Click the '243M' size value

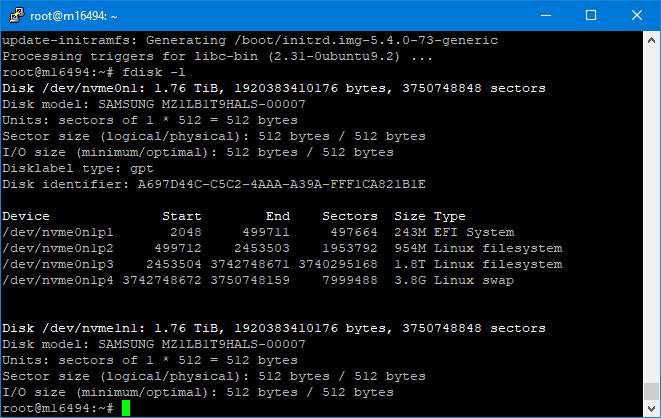tap(410, 232)
